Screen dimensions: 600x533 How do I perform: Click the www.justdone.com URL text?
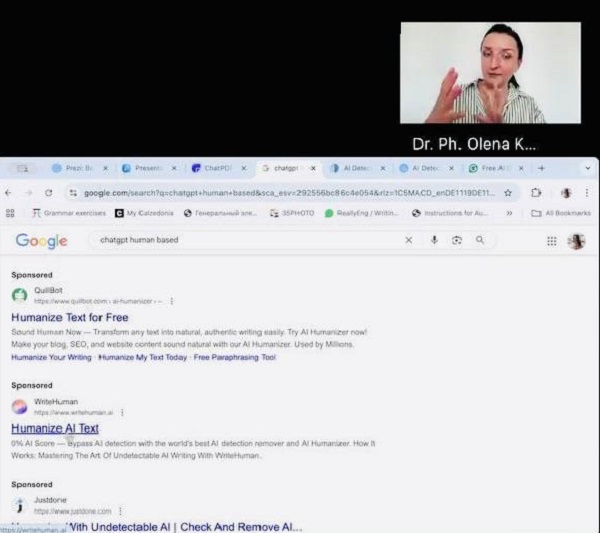[73, 511]
